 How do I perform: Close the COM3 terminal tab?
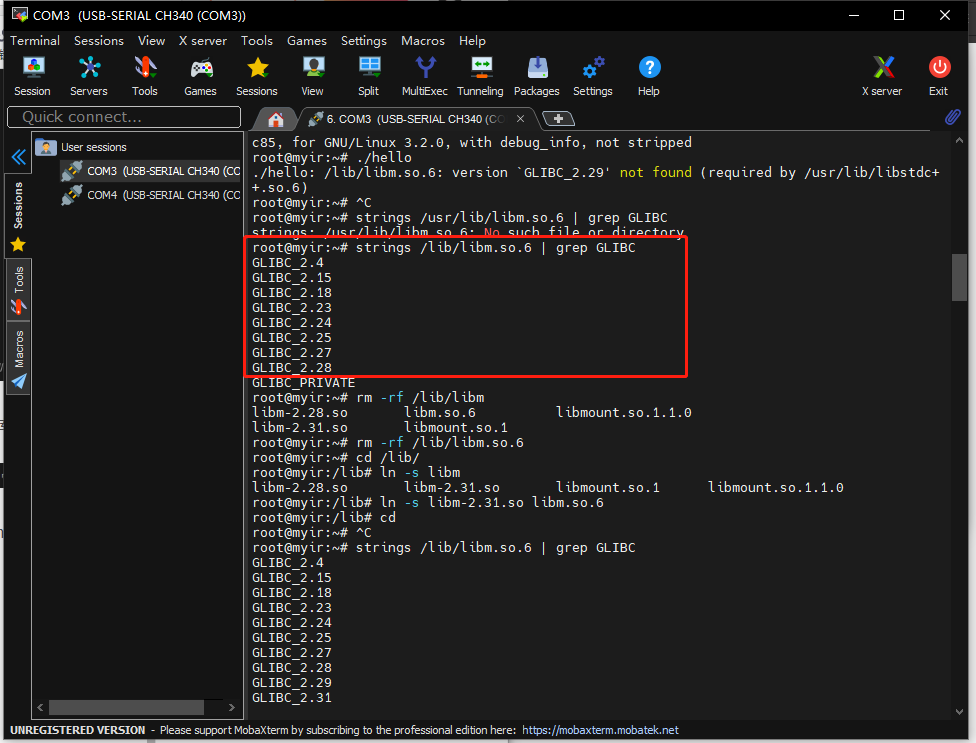tap(520, 118)
